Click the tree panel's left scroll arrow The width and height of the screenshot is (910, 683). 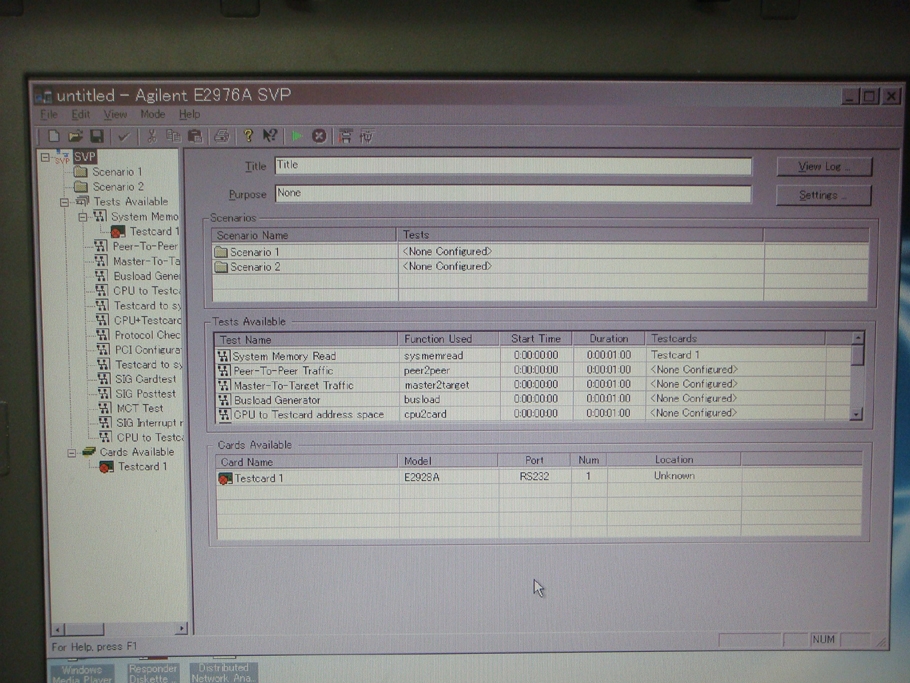[x=57, y=629]
